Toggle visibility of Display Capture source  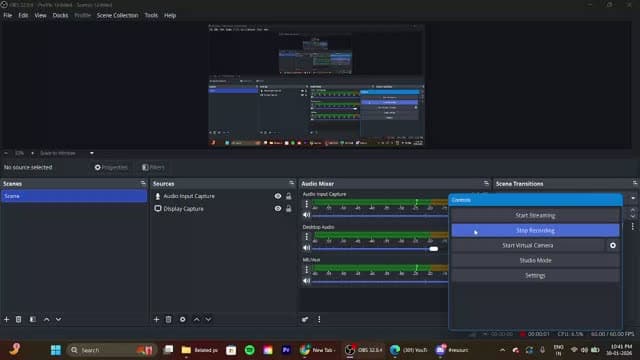point(278,209)
